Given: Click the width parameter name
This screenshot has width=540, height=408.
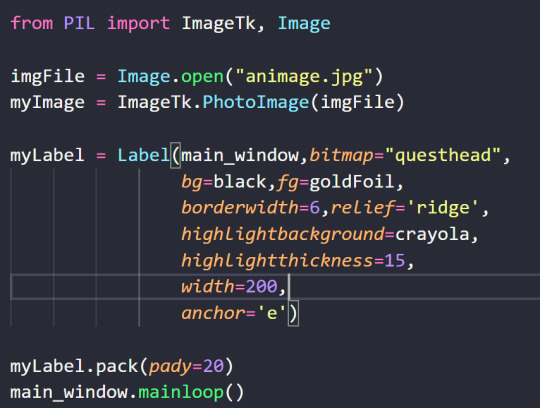Looking at the screenshot, I should click(208, 287).
